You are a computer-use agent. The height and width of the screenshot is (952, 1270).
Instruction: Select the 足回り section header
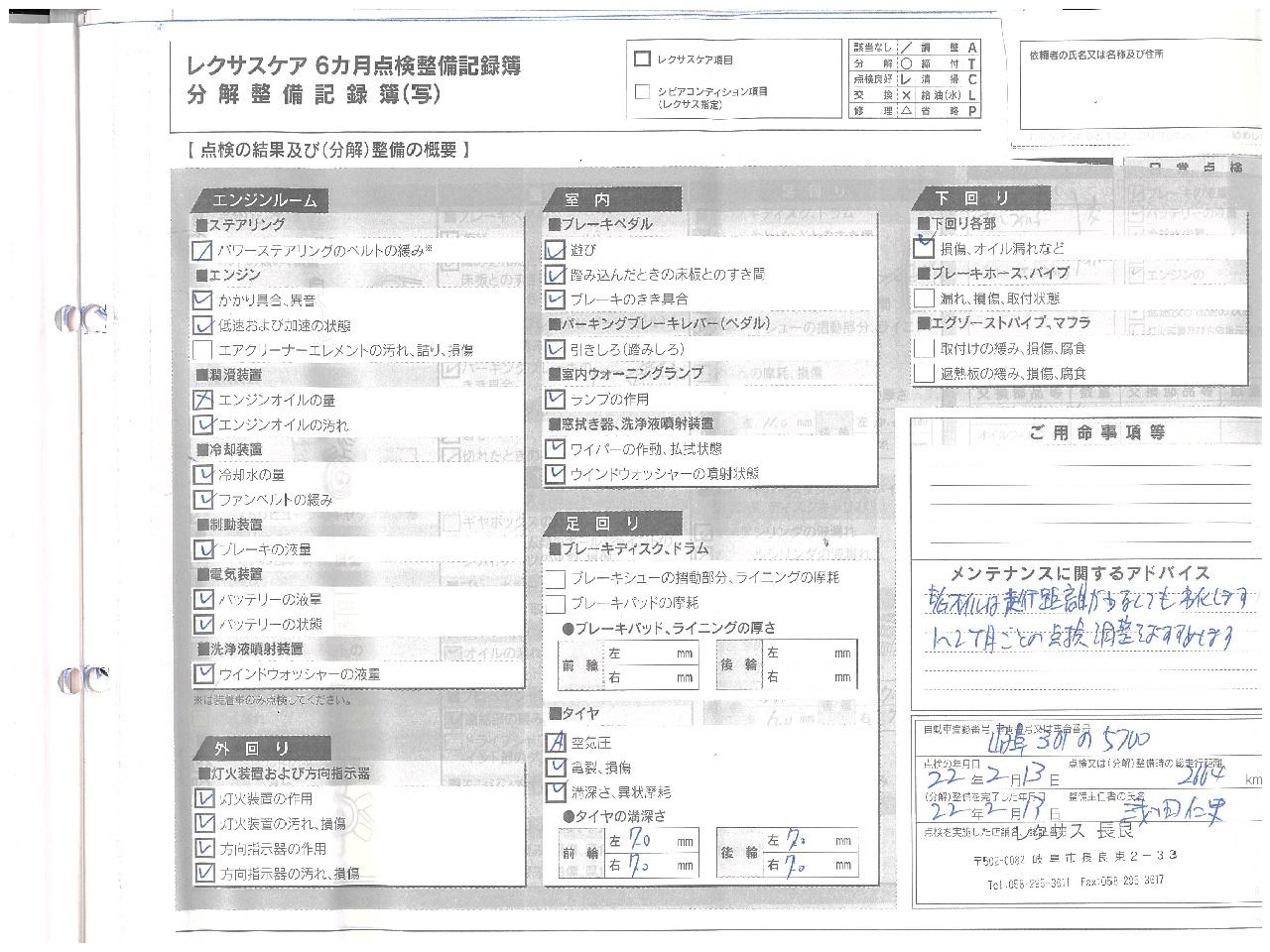coord(611,523)
